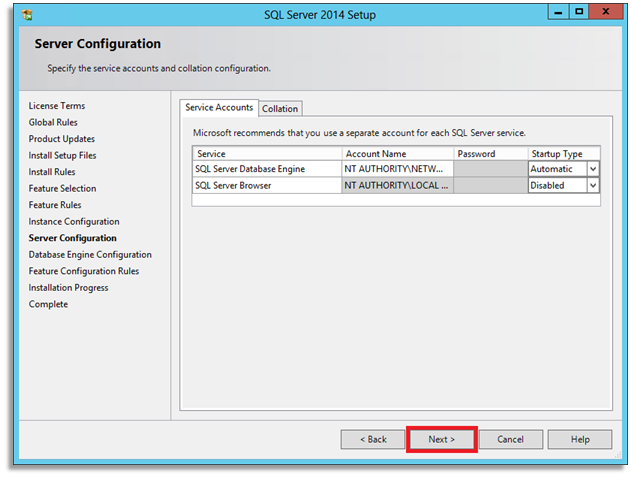This screenshot has height=478, width=631.
Task: Click the Startup Type column header
Action: coord(564,154)
